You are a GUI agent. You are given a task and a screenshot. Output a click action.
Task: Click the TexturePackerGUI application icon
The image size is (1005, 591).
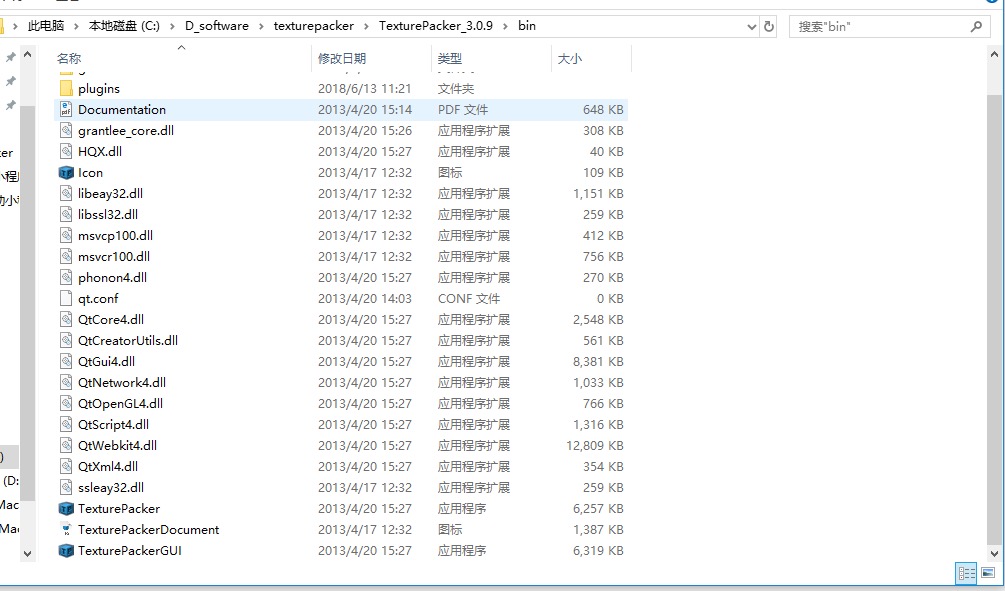pos(66,551)
